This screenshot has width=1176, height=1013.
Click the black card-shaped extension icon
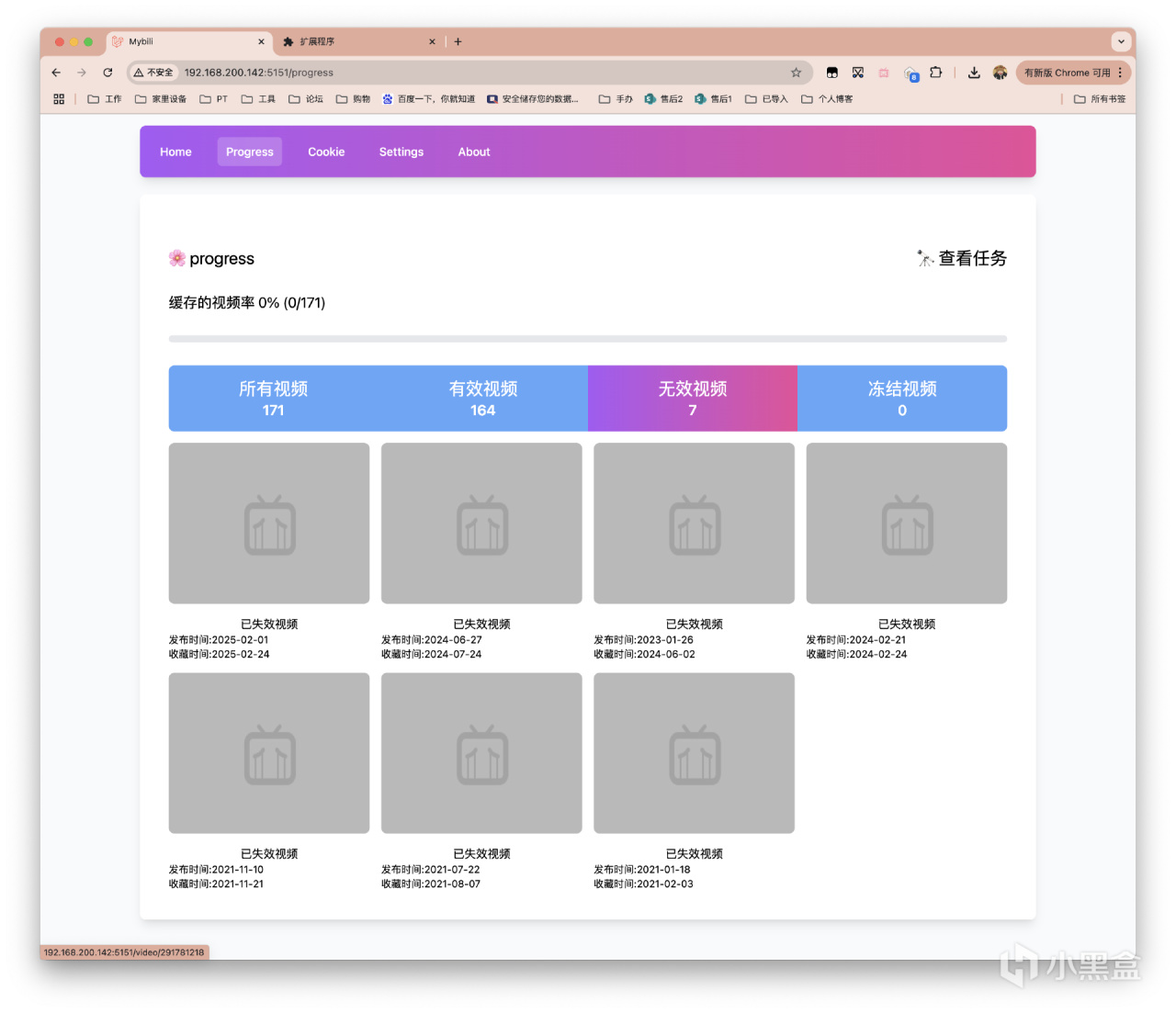(x=832, y=73)
